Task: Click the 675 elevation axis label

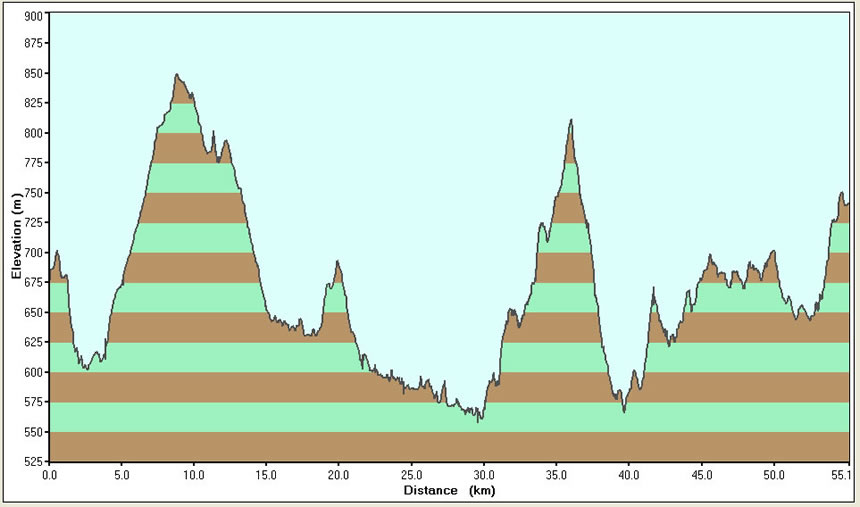Action: (x=33, y=283)
